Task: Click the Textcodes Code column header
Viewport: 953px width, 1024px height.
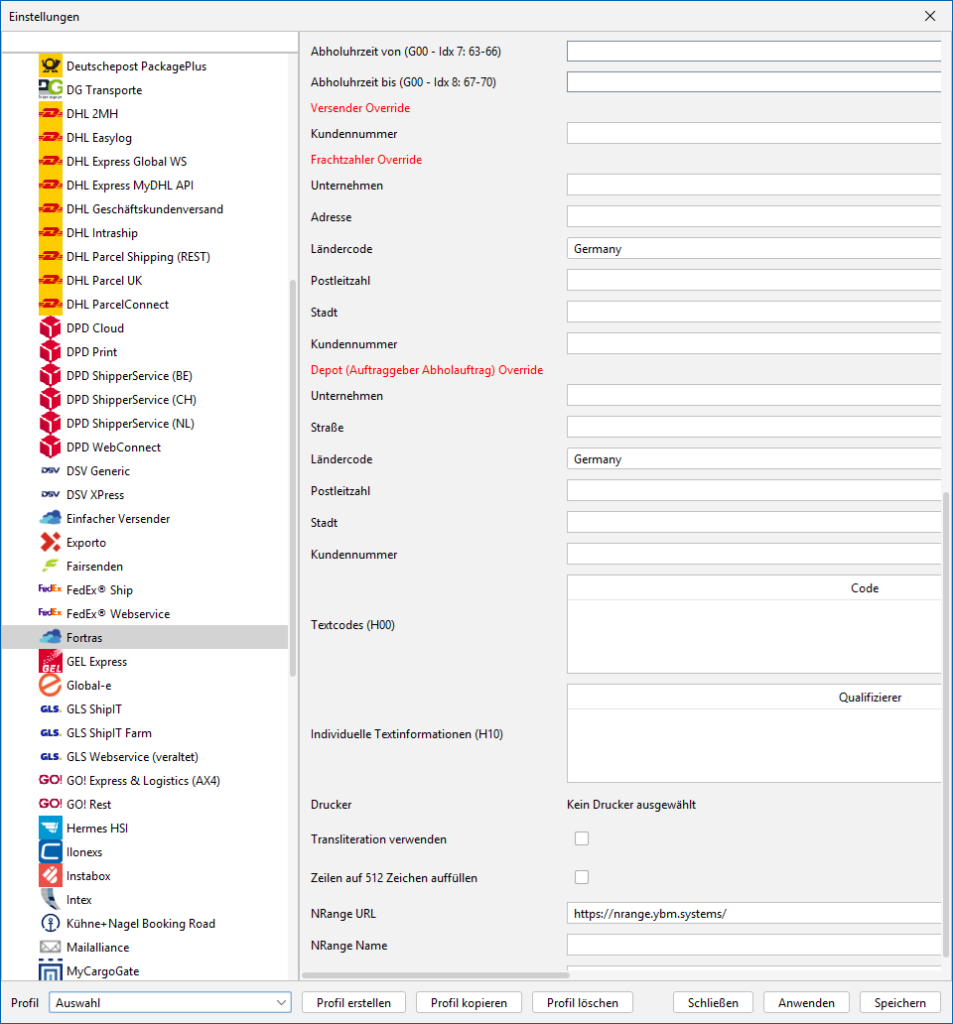Action: tap(864, 588)
